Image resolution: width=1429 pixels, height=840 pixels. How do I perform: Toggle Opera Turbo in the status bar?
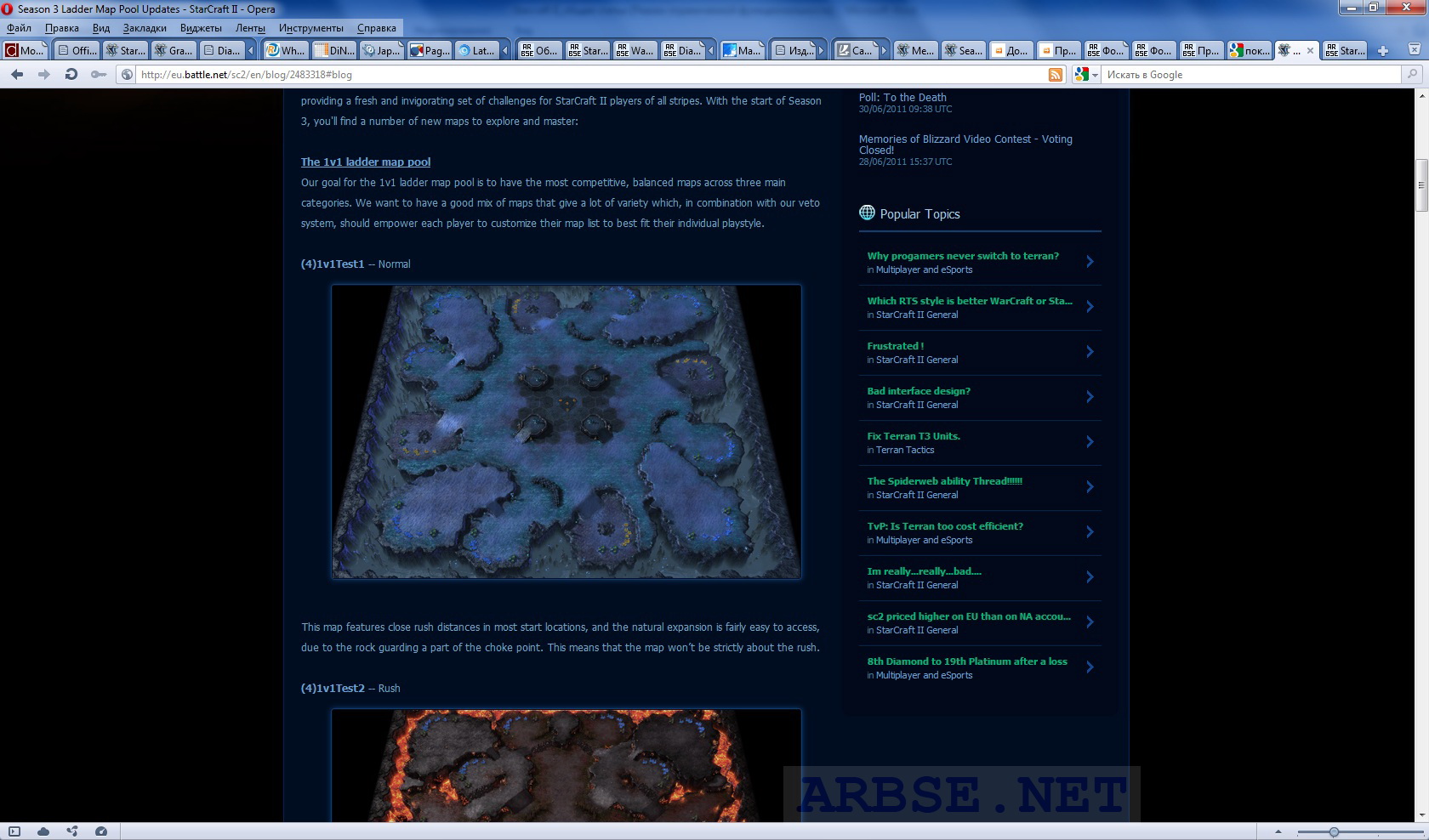101,831
